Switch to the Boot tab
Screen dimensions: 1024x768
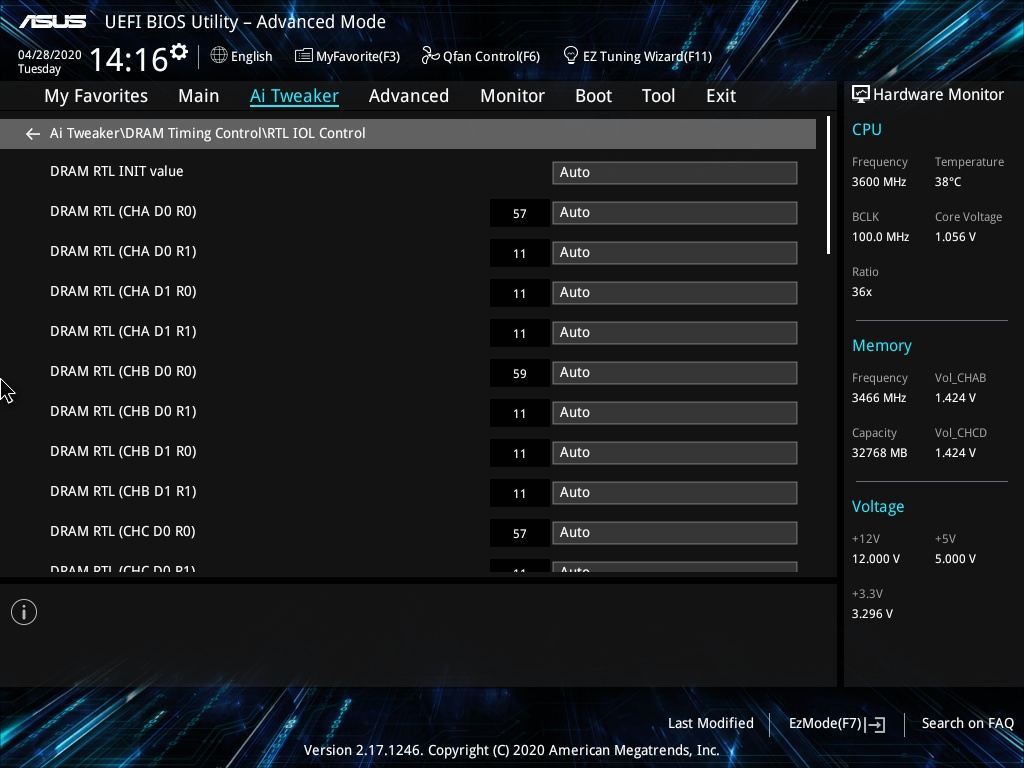click(593, 96)
